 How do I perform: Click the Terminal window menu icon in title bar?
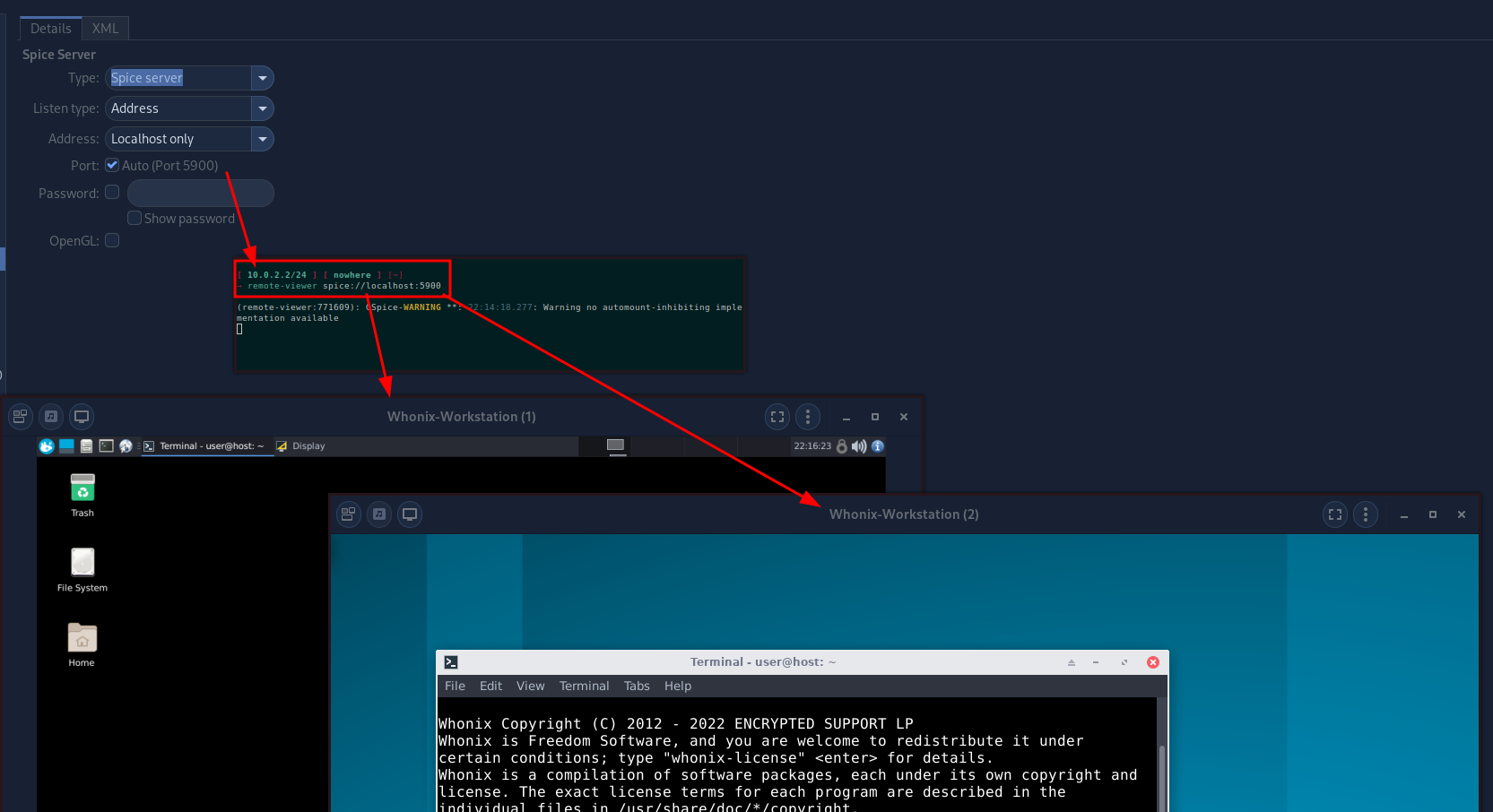coord(451,662)
